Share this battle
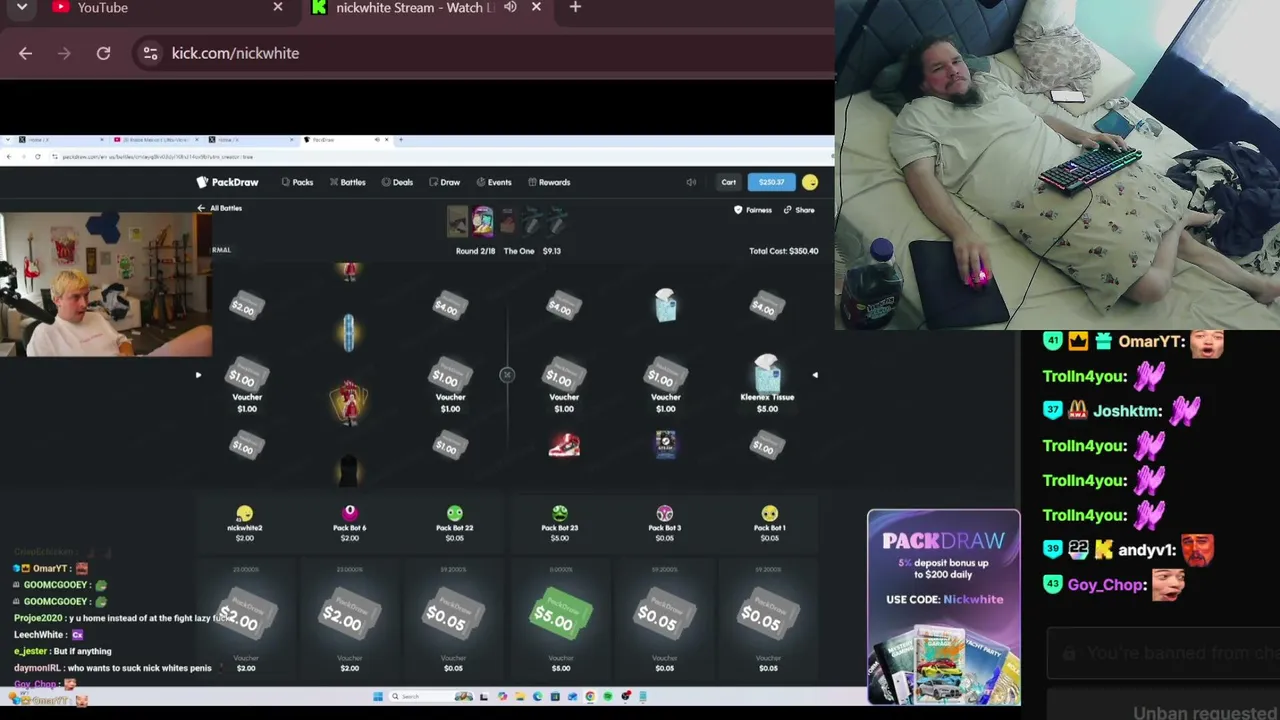Screen dimensions: 1280x720 click(799, 210)
